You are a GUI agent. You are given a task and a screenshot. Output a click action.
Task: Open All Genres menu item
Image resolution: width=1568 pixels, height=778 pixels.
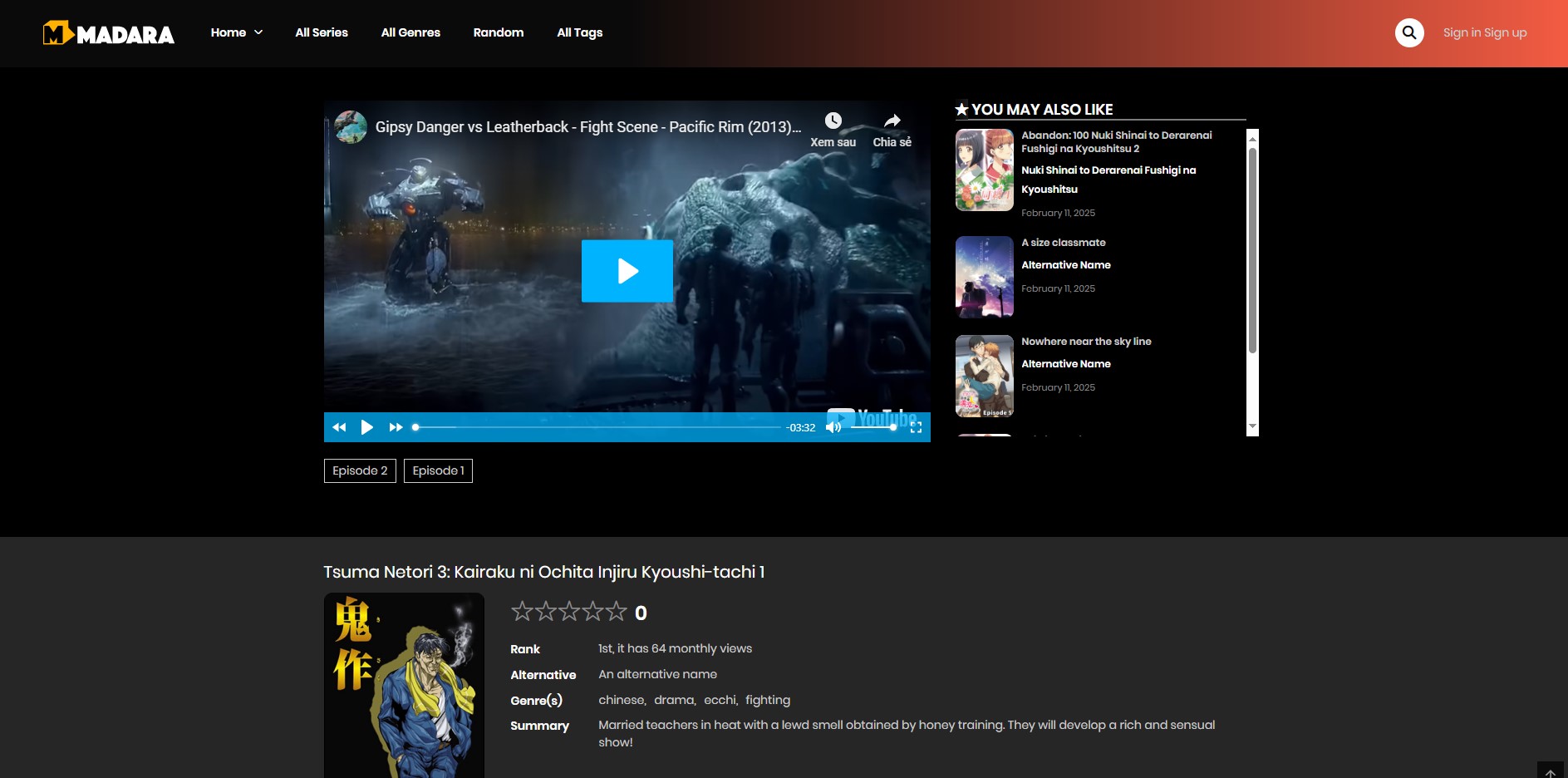click(x=410, y=32)
